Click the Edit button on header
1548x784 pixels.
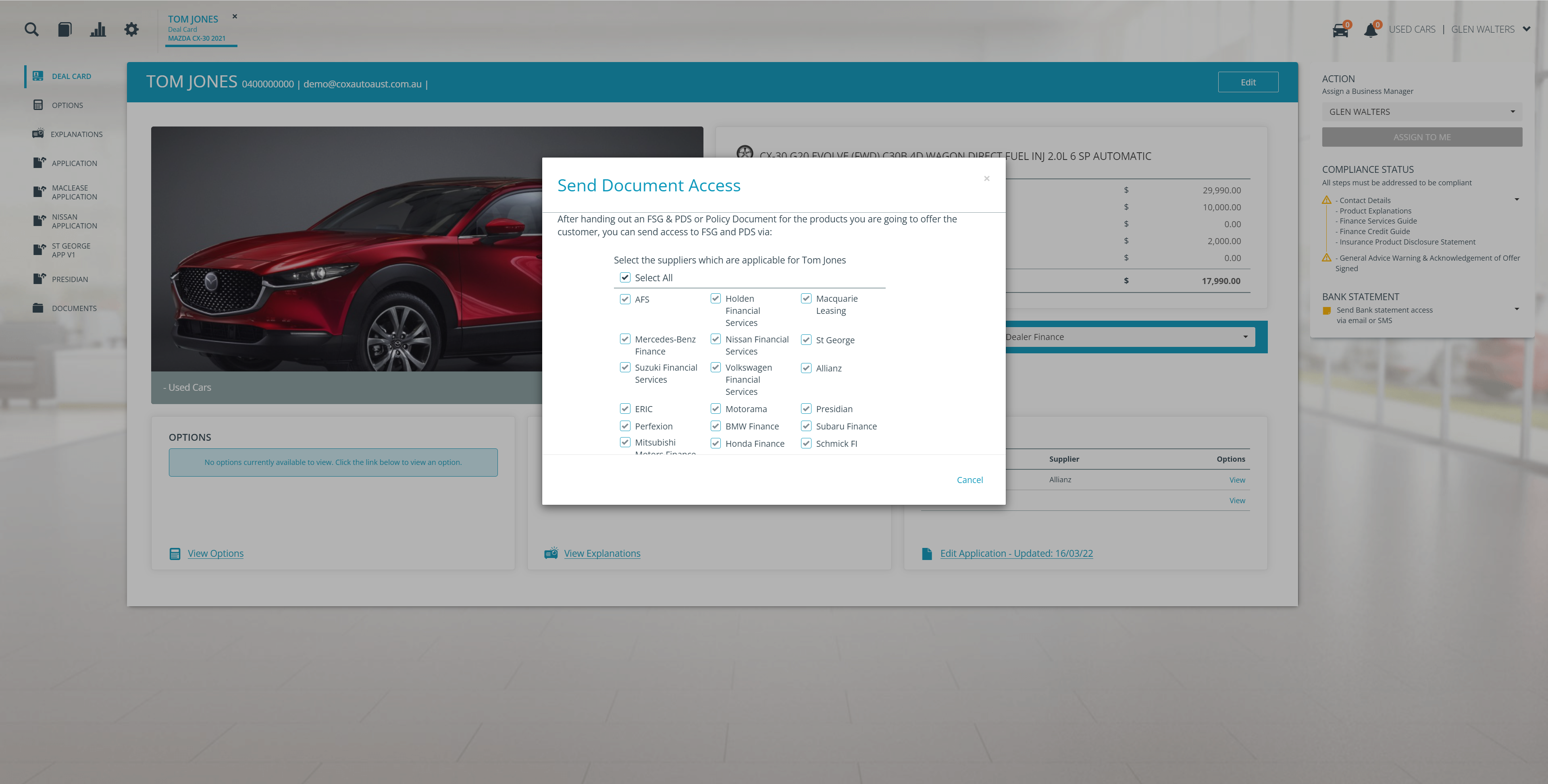pos(1248,82)
